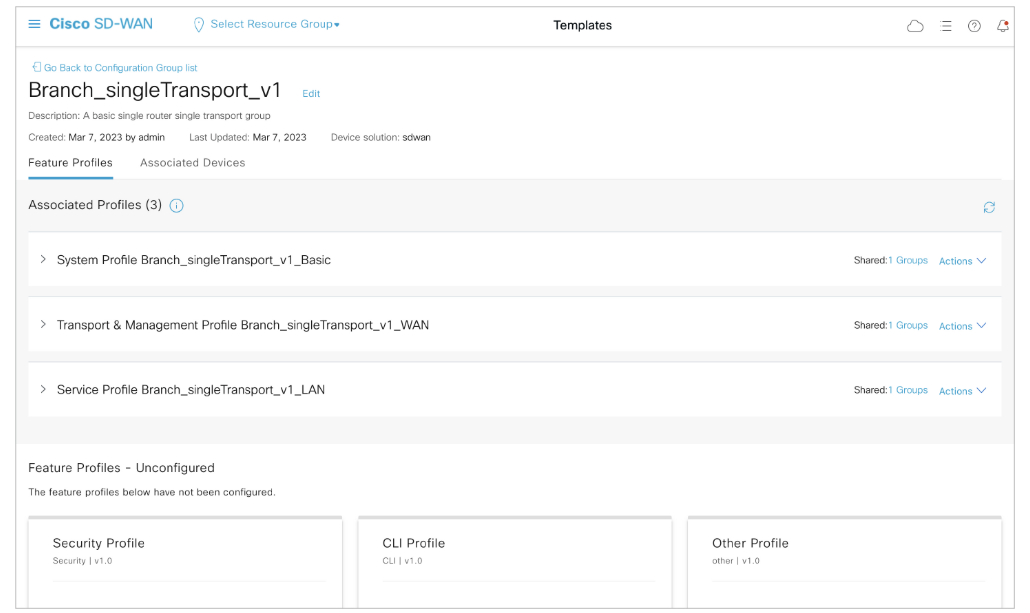Expand Service Profile Branch_singleTransport_v1_LAN
Screen dimensions: 1030x613
(43, 389)
